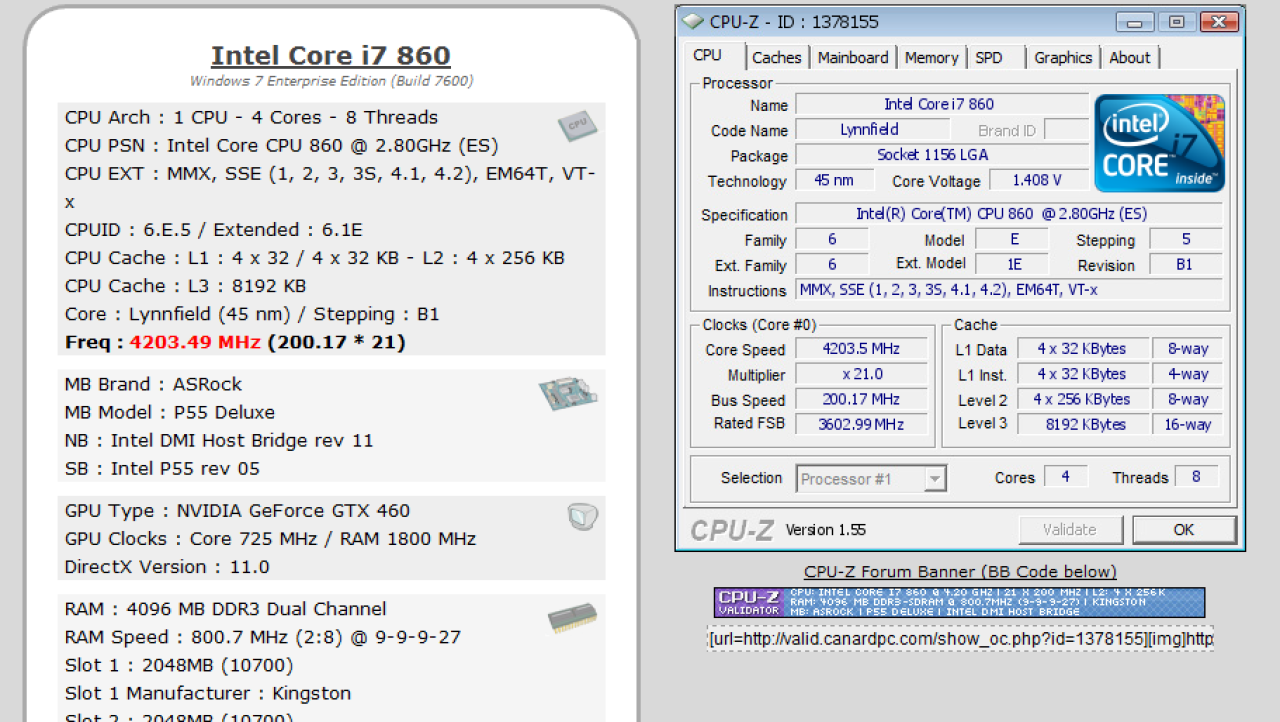Screen dimensions: 1280x722
Task: Click the Multiplier value x 21.0
Action: (861, 374)
